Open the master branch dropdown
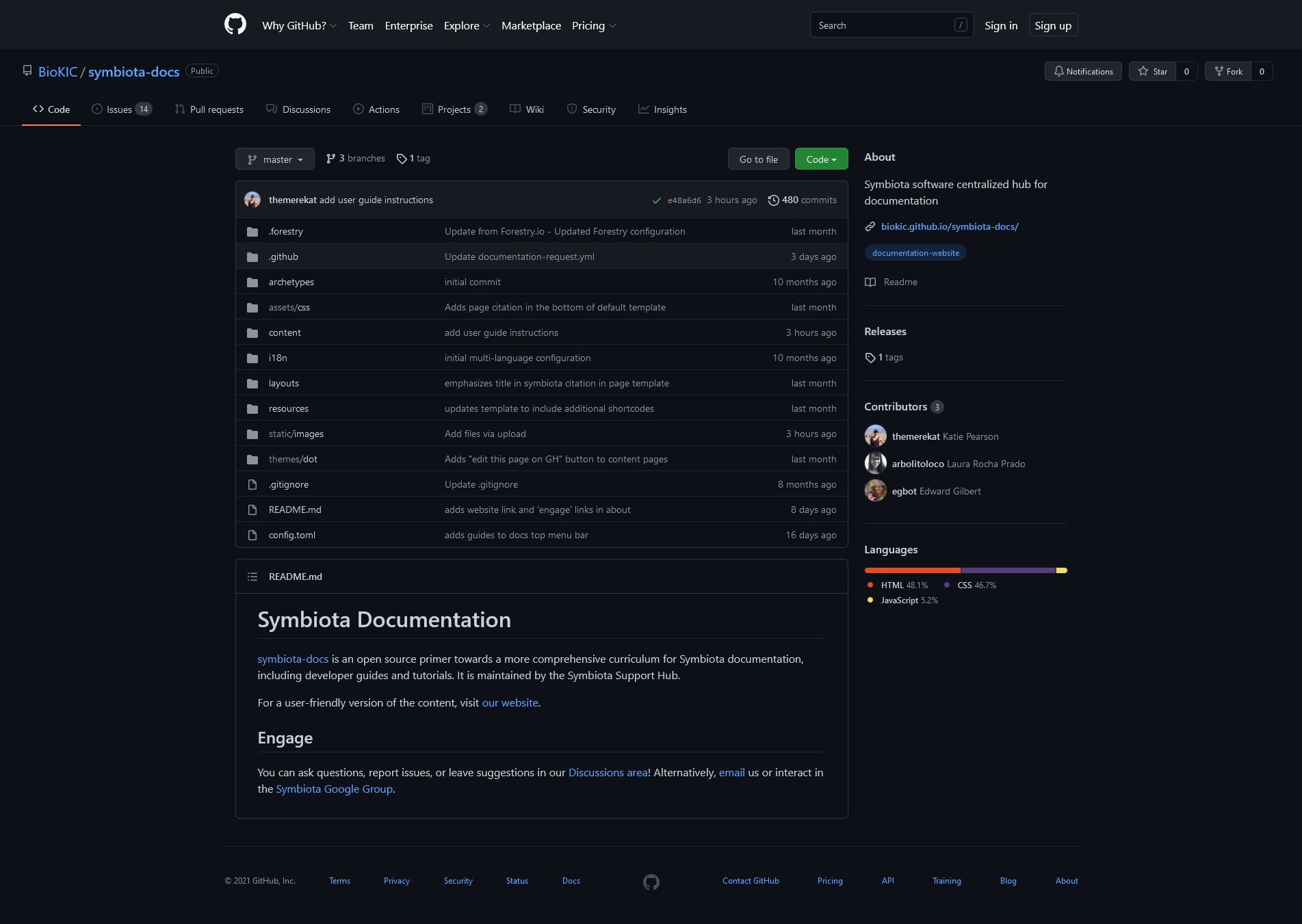This screenshot has width=1302, height=924. (275, 159)
